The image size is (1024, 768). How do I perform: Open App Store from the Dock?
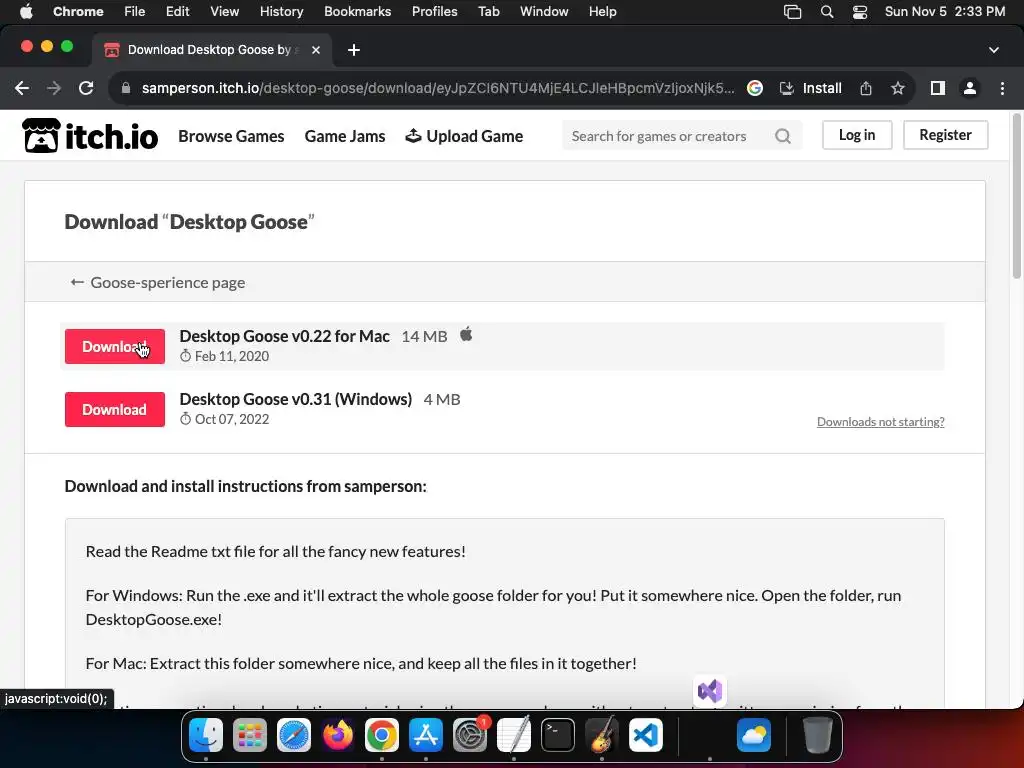(426, 735)
